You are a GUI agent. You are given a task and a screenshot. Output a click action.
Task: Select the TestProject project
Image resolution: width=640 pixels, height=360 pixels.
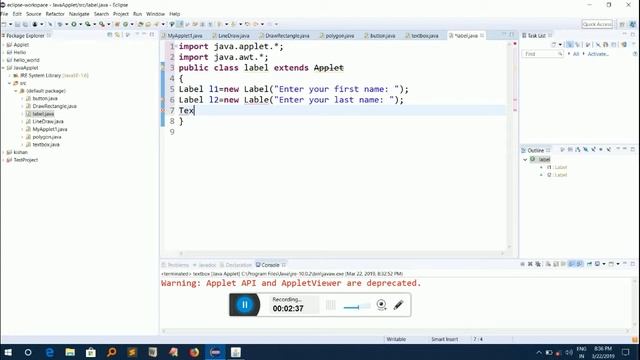pyautogui.click(x=25, y=160)
